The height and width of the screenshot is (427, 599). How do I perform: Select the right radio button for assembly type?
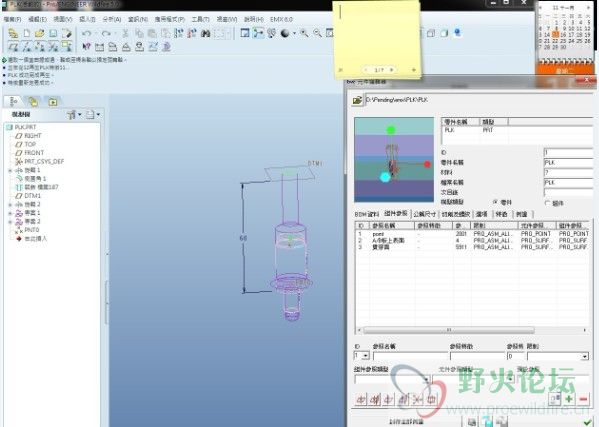547,203
